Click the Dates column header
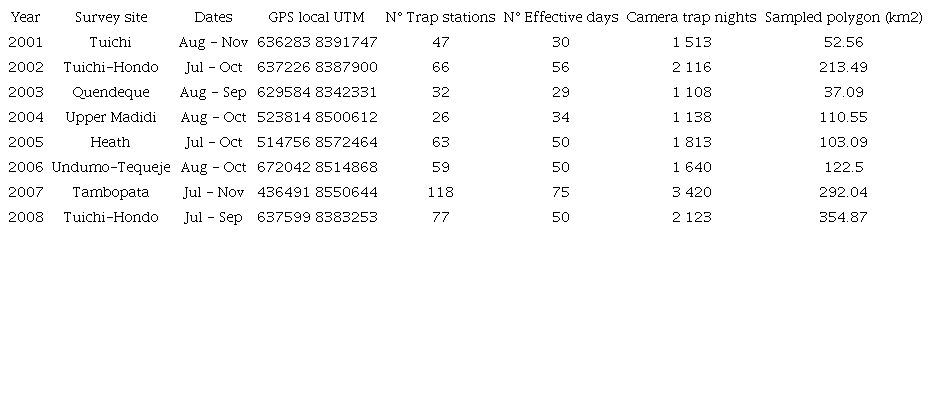 coord(213,17)
